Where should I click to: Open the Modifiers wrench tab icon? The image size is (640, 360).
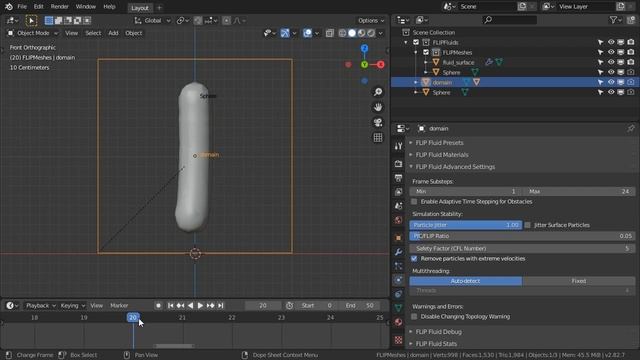coord(398,252)
